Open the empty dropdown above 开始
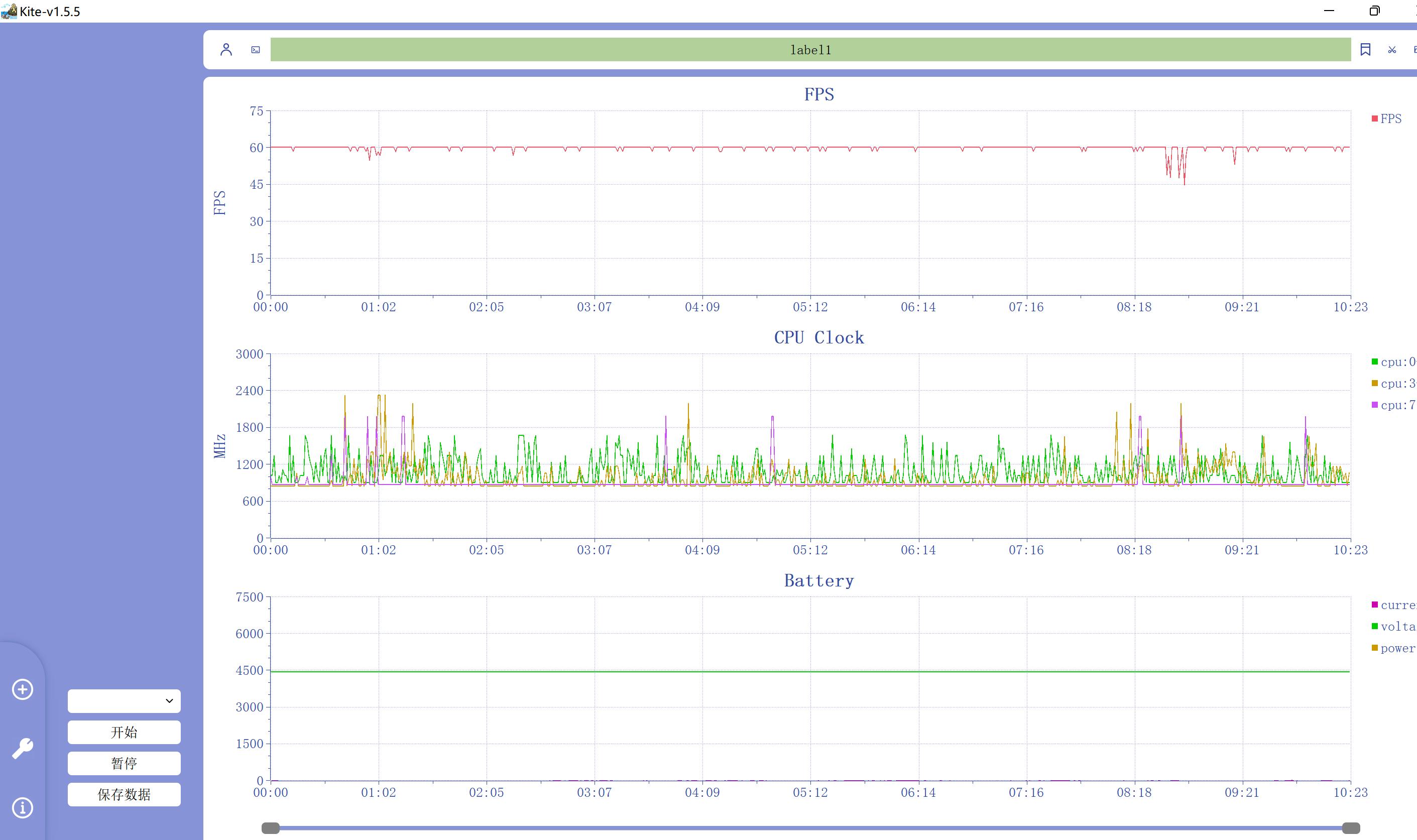 pyautogui.click(x=116, y=701)
